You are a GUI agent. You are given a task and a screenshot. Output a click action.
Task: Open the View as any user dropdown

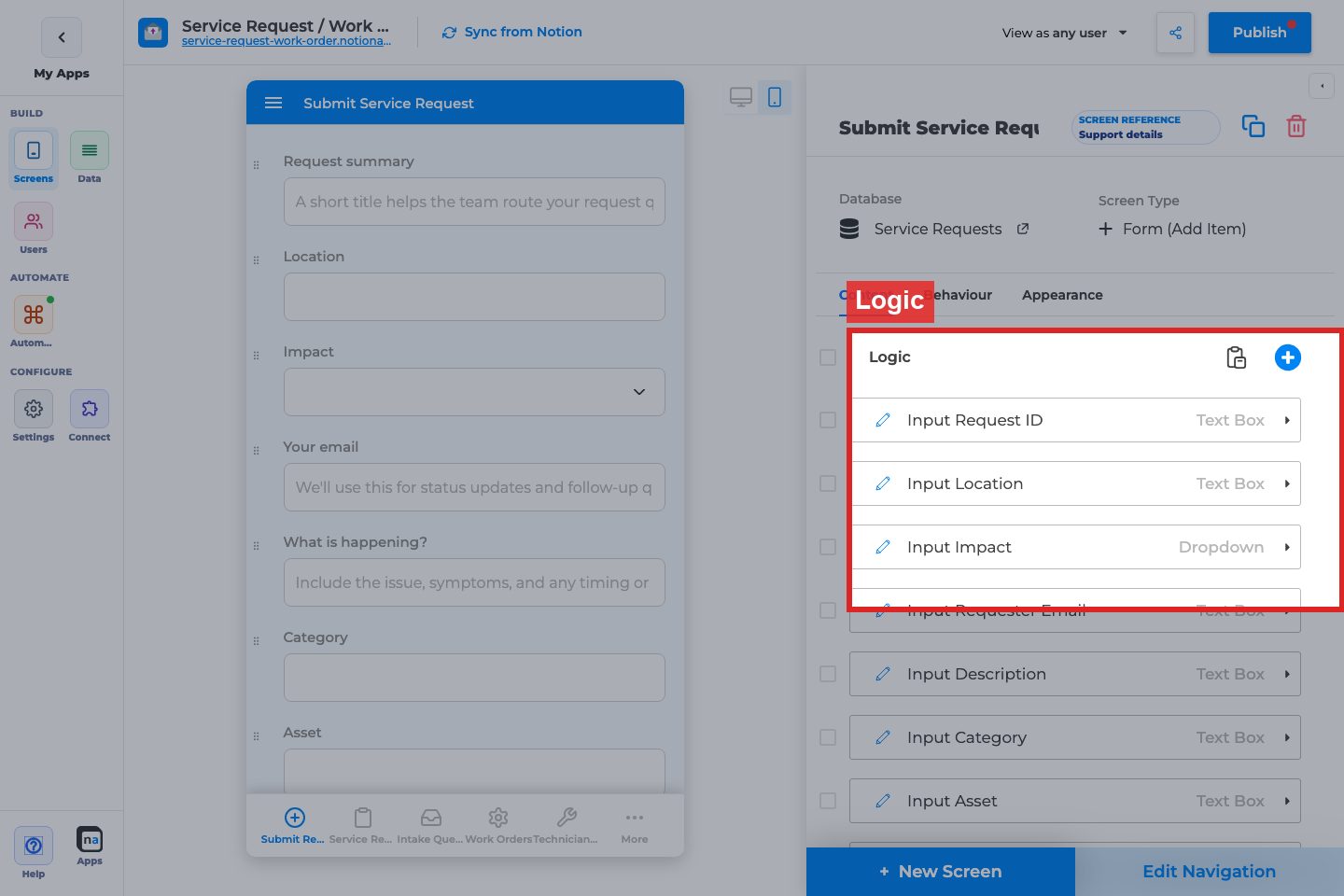(1065, 33)
